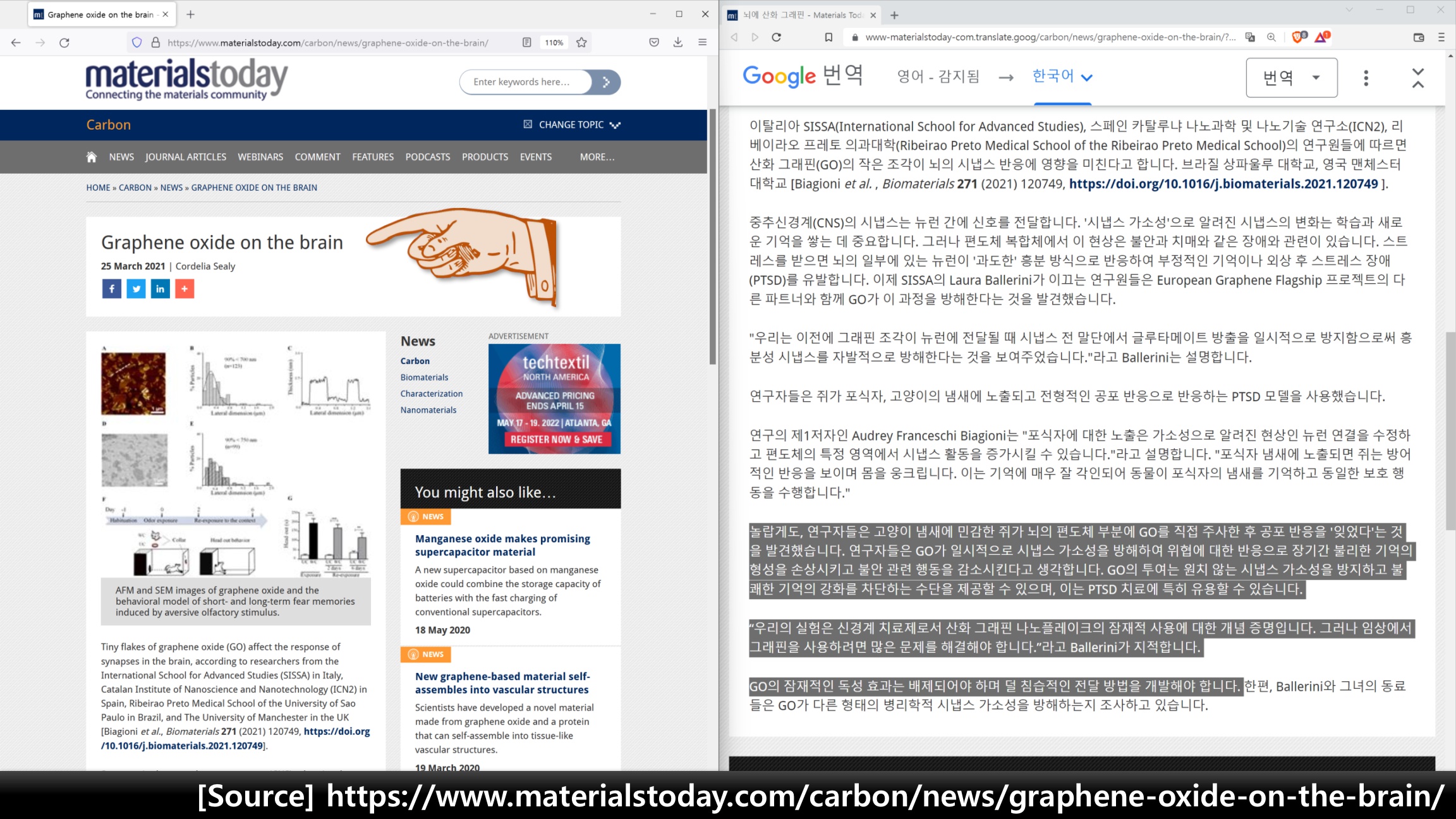Click the Facebook share icon
This screenshot has height=819, width=1456.
[x=111, y=289]
